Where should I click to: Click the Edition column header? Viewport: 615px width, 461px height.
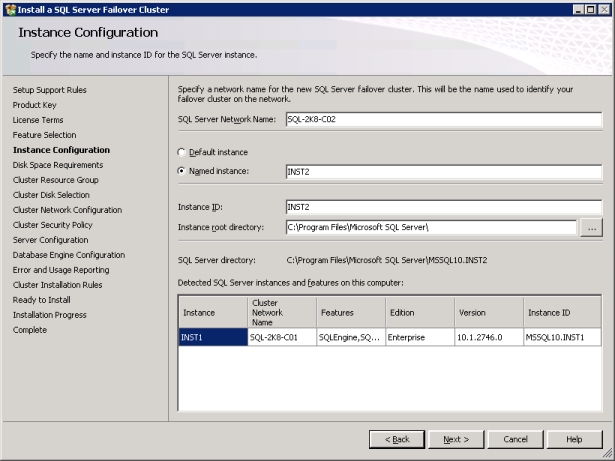coord(420,313)
